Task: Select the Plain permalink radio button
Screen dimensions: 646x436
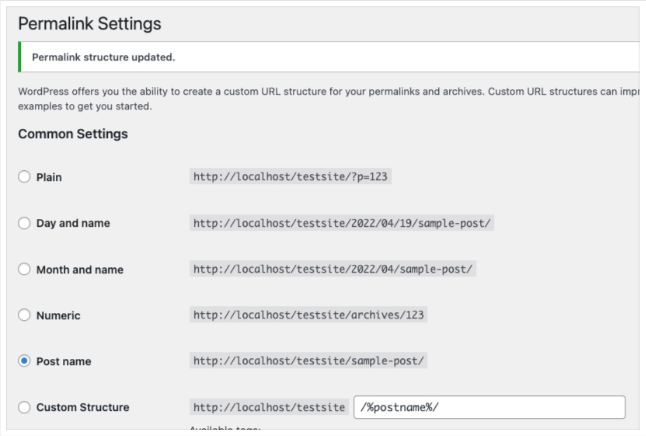Action: (24, 177)
